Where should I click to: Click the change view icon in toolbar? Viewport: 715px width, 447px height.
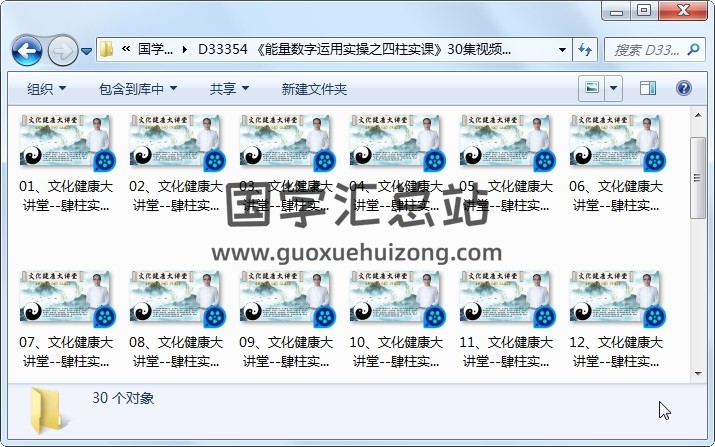[x=592, y=89]
